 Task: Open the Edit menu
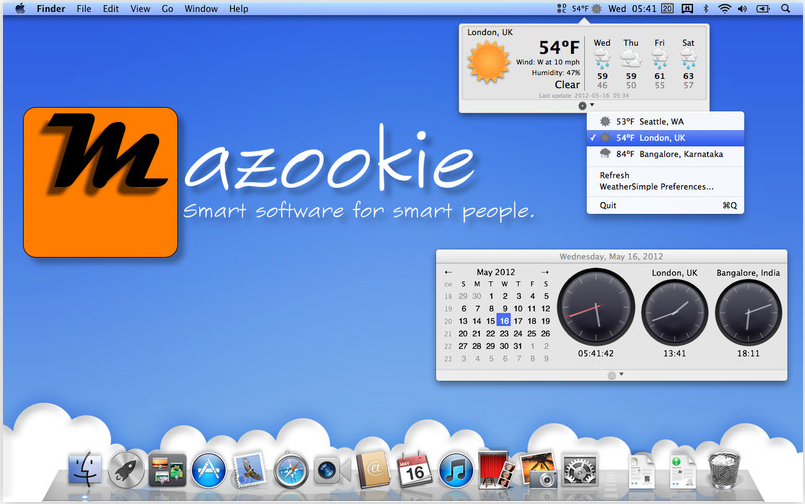[110, 9]
